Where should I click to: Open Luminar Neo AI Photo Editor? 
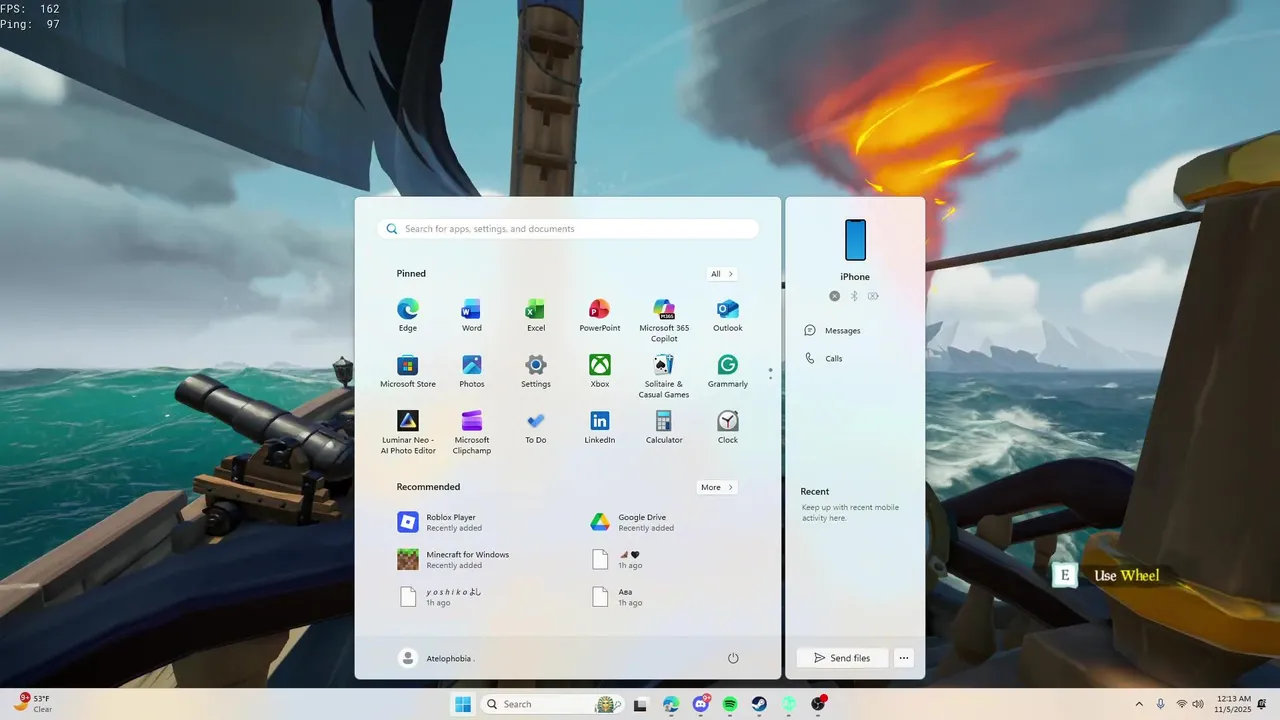(x=408, y=432)
